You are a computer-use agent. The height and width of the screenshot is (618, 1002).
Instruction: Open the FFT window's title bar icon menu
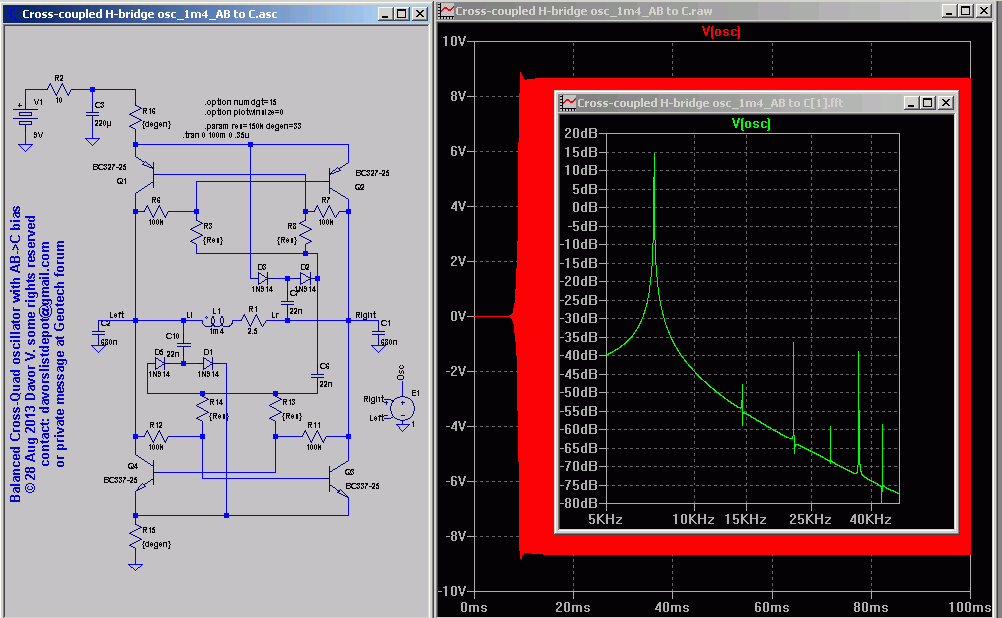coord(568,103)
